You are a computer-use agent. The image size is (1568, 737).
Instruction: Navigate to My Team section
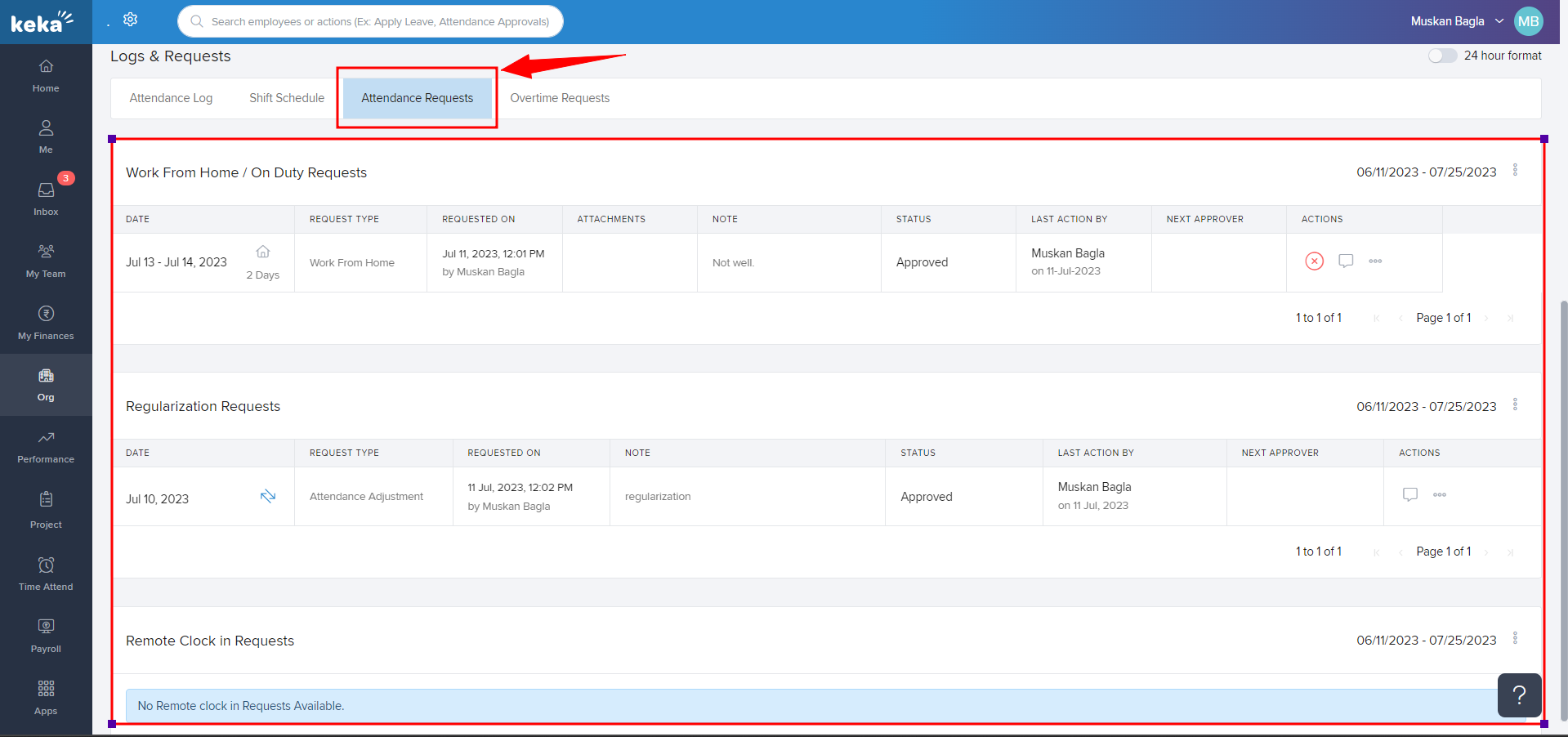[45, 258]
